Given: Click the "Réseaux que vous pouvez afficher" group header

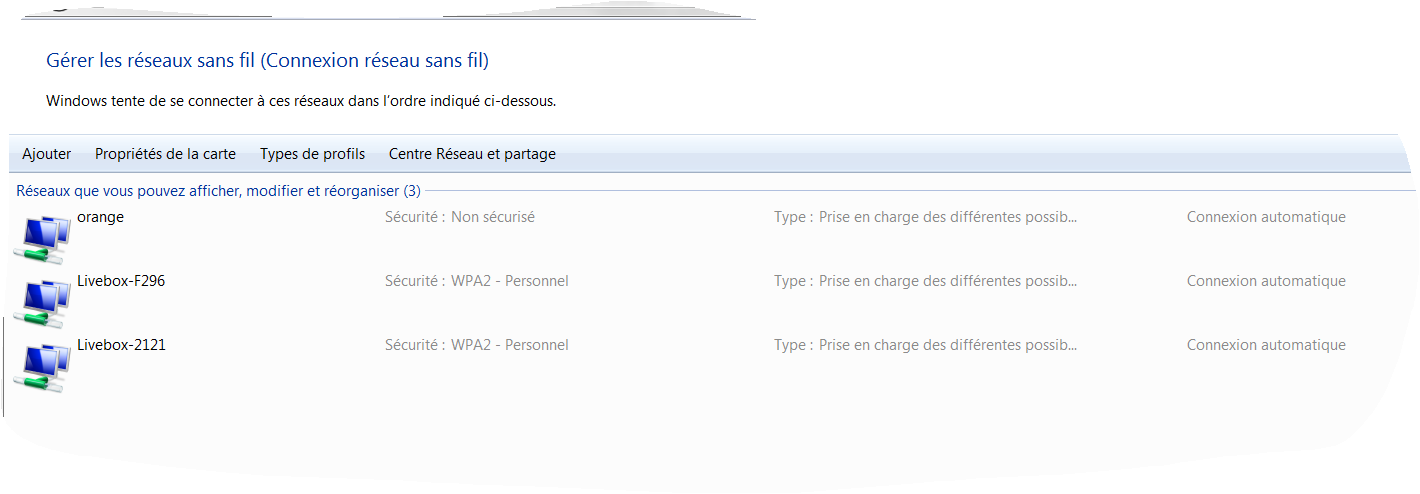Looking at the screenshot, I should (218, 190).
